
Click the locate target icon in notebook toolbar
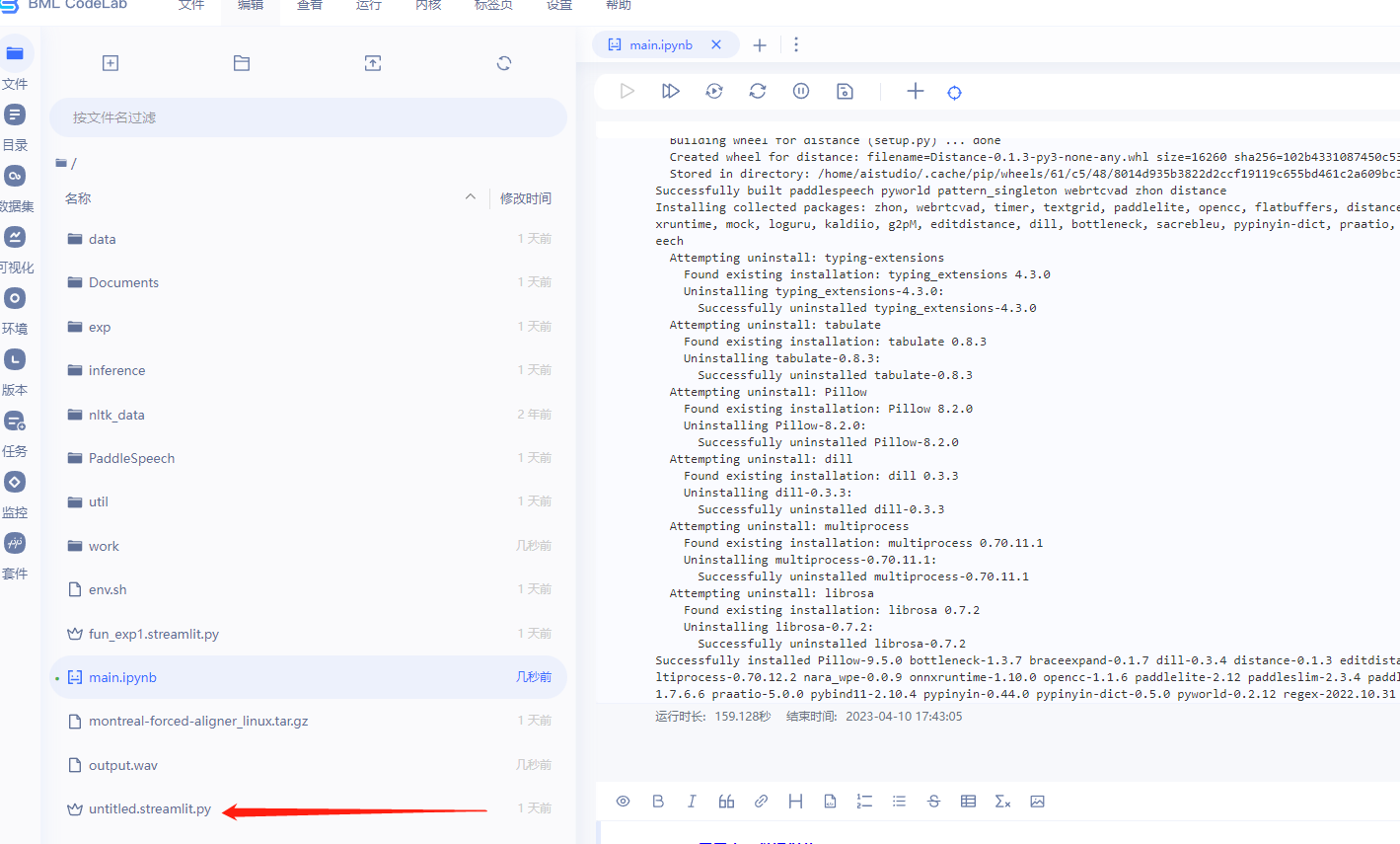[954, 92]
